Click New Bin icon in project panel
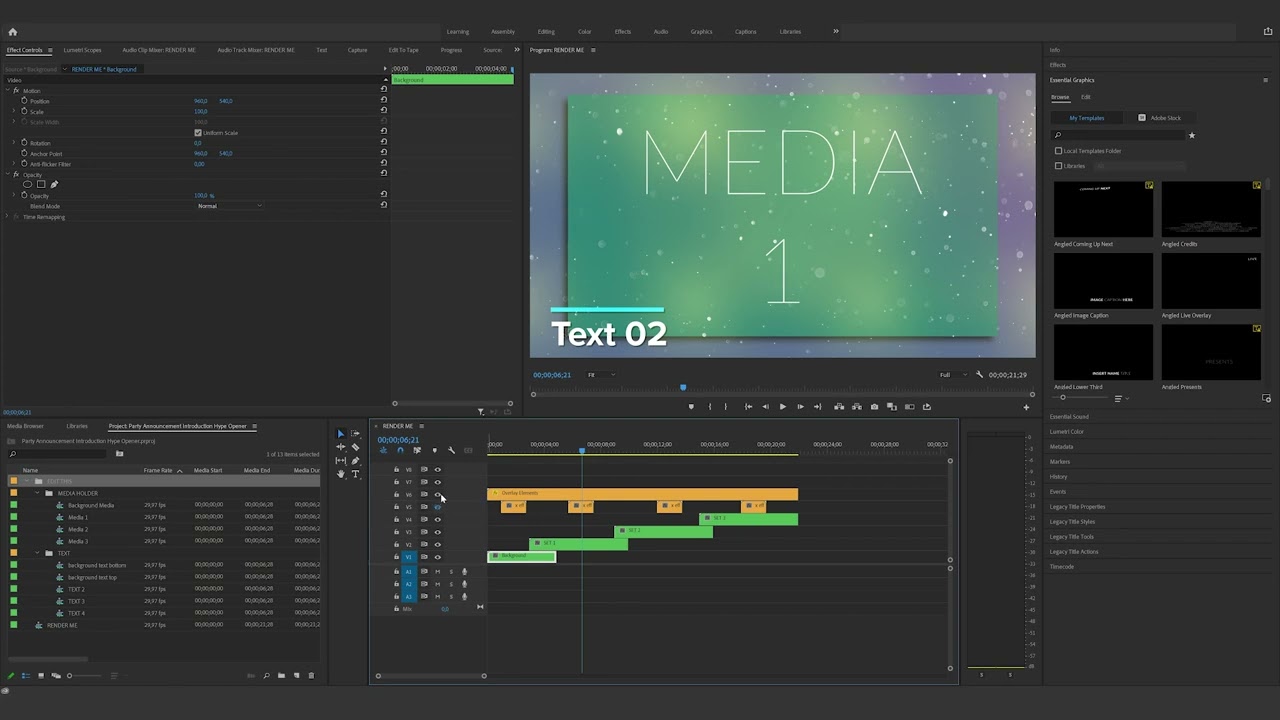 281,676
